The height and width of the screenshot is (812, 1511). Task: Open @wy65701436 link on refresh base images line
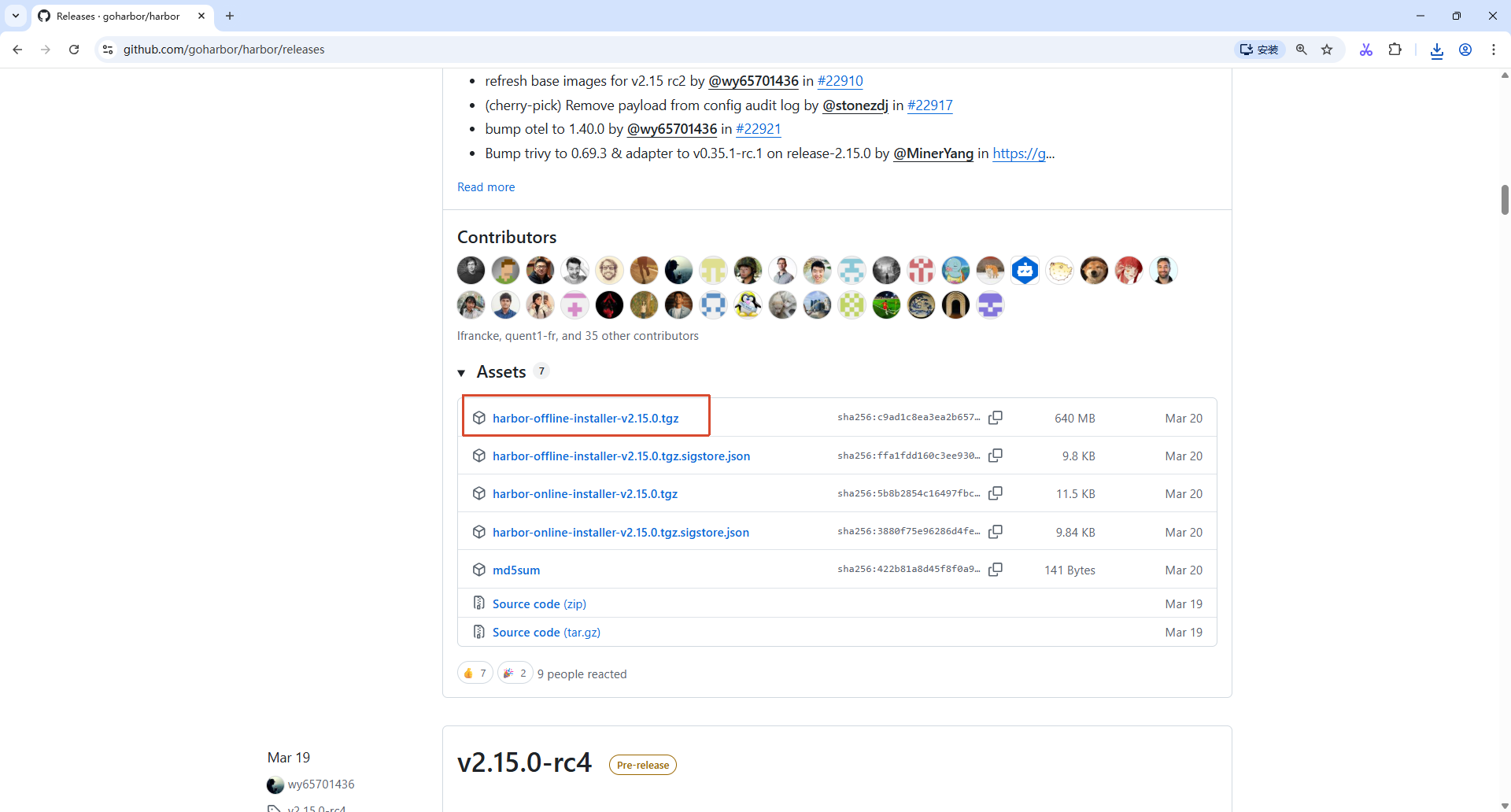click(753, 81)
